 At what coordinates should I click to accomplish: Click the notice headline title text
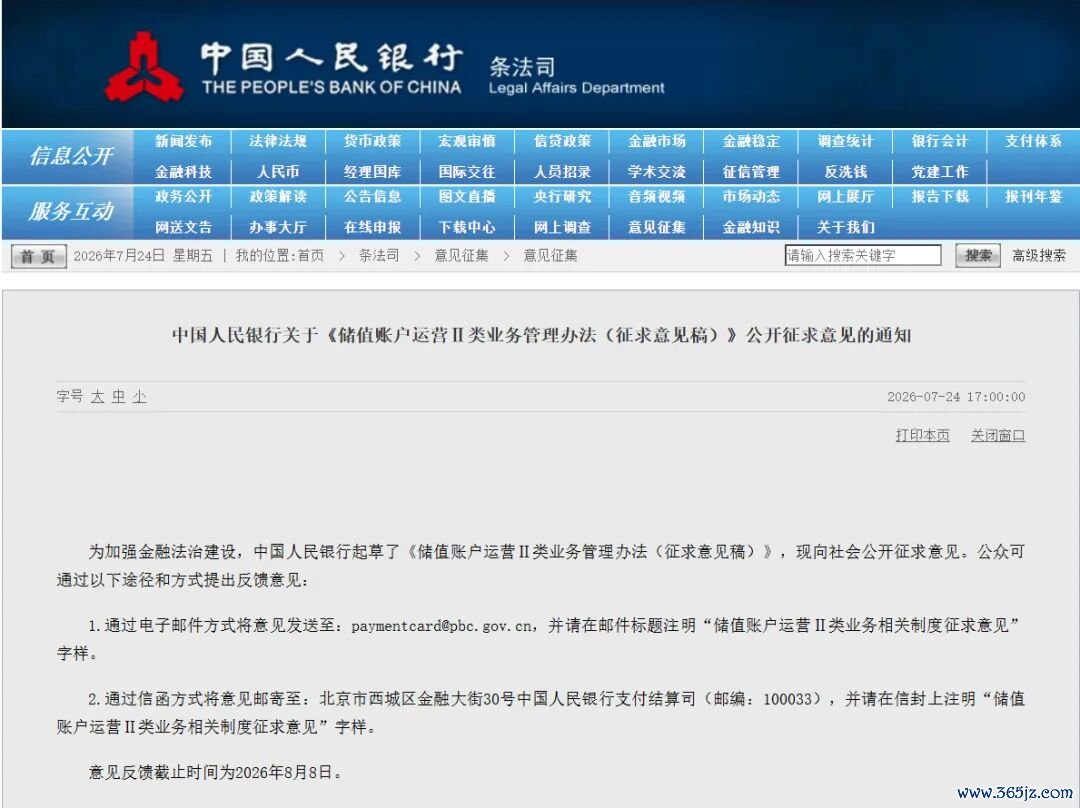[x=541, y=335]
